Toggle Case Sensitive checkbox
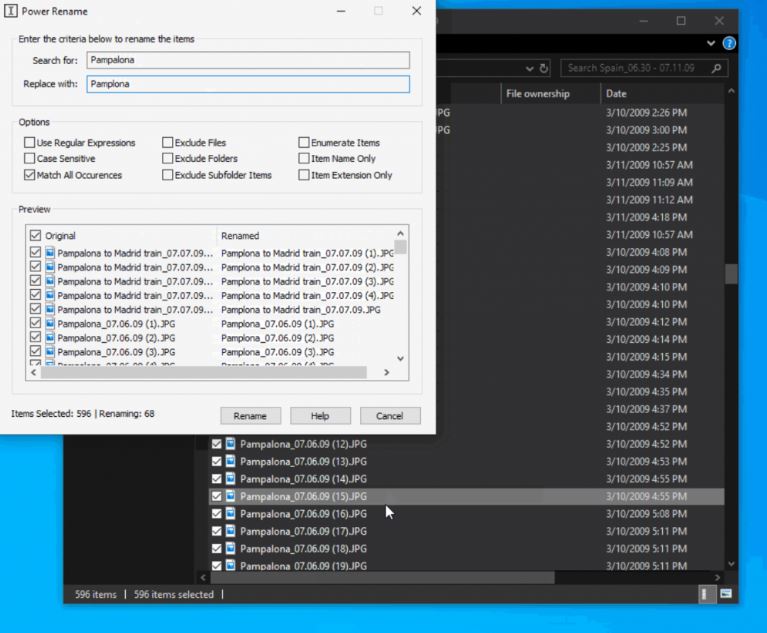 pyautogui.click(x=30, y=158)
